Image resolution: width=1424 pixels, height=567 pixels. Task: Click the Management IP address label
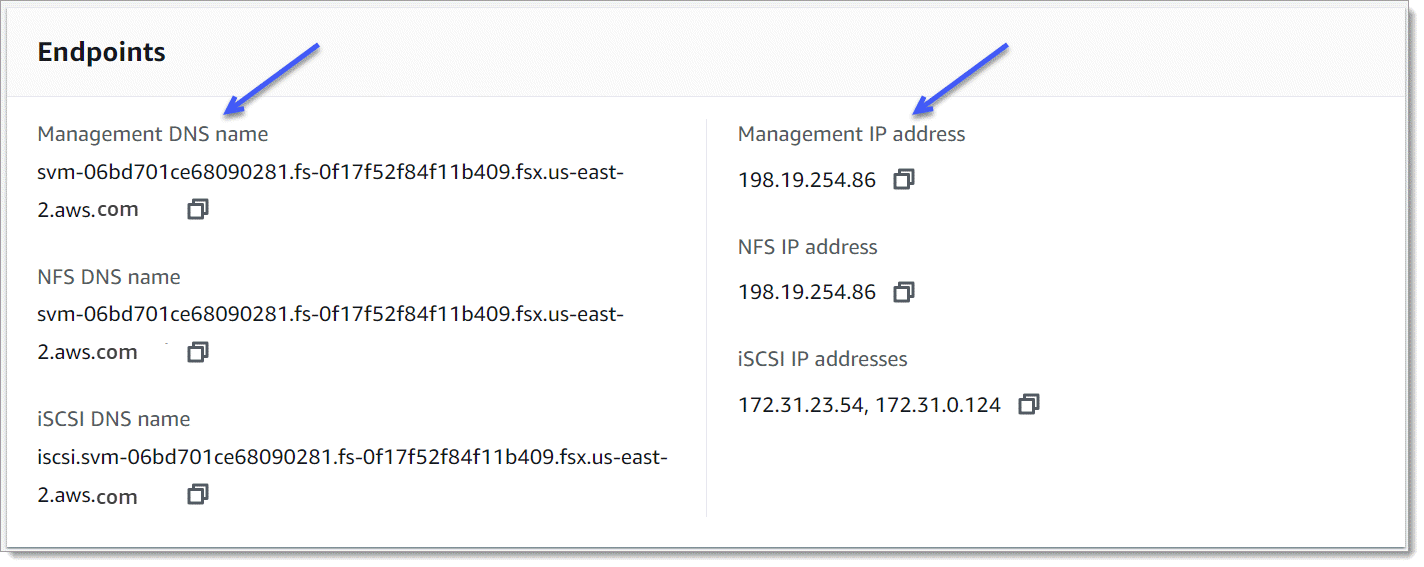pyautogui.click(x=851, y=134)
